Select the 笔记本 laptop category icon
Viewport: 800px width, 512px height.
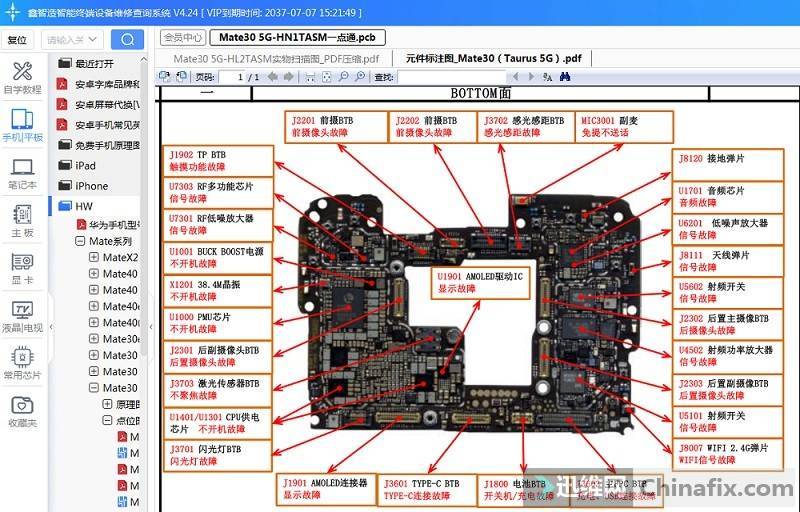(x=22, y=172)
